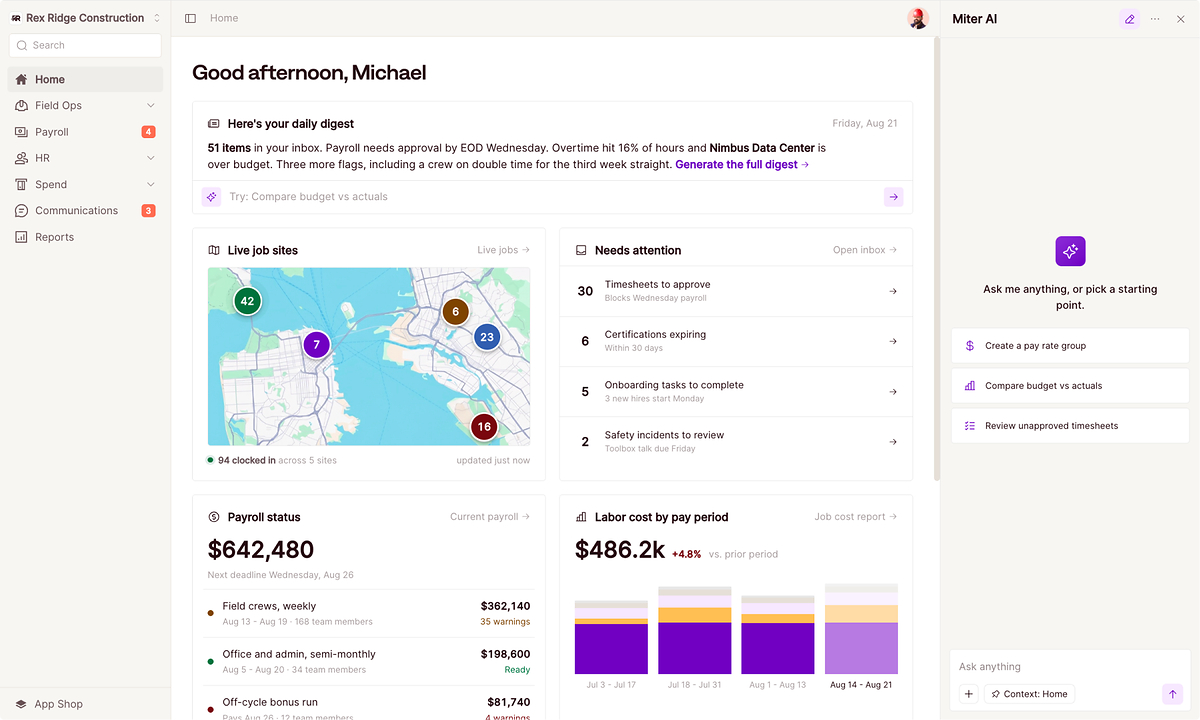Screen dimensions: 1200x720
Task: Click the purple map marker 7
Action: click(316, 345)
